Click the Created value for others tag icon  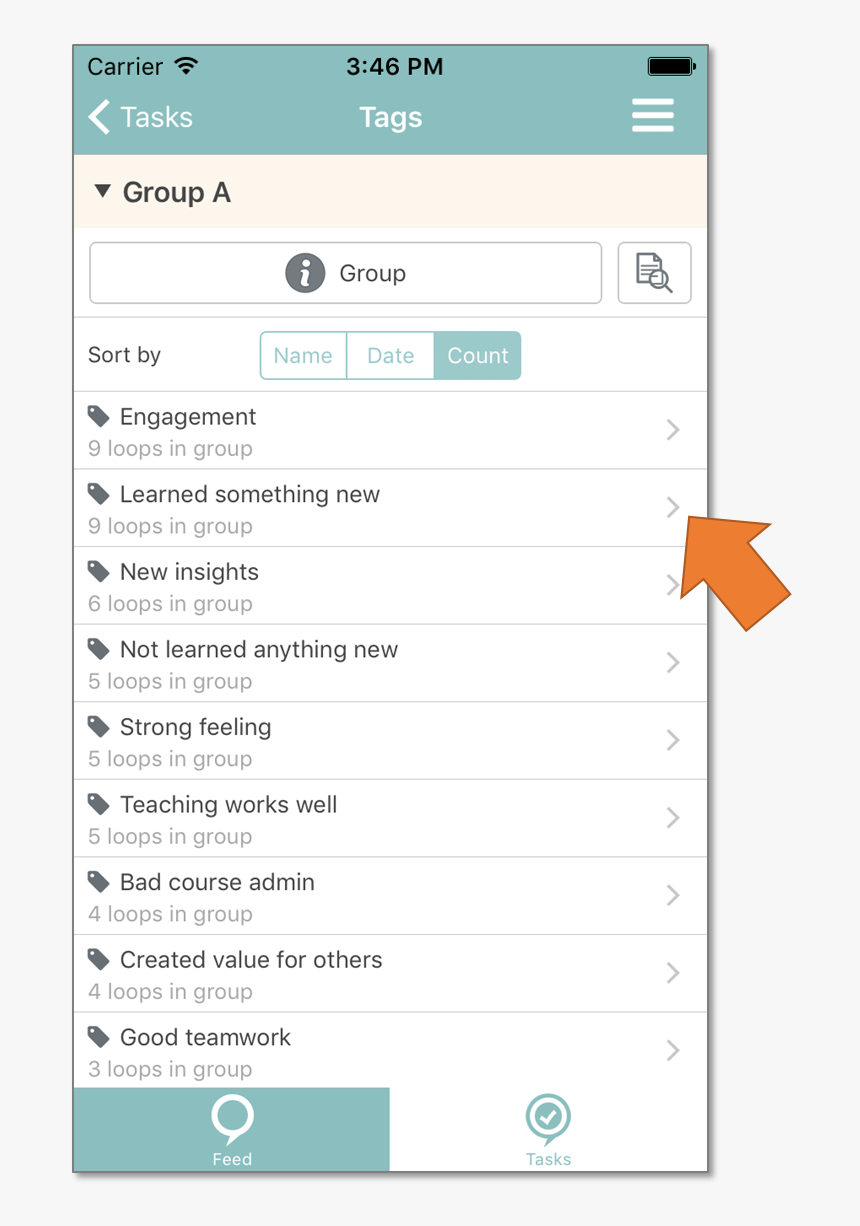[98, 959]
